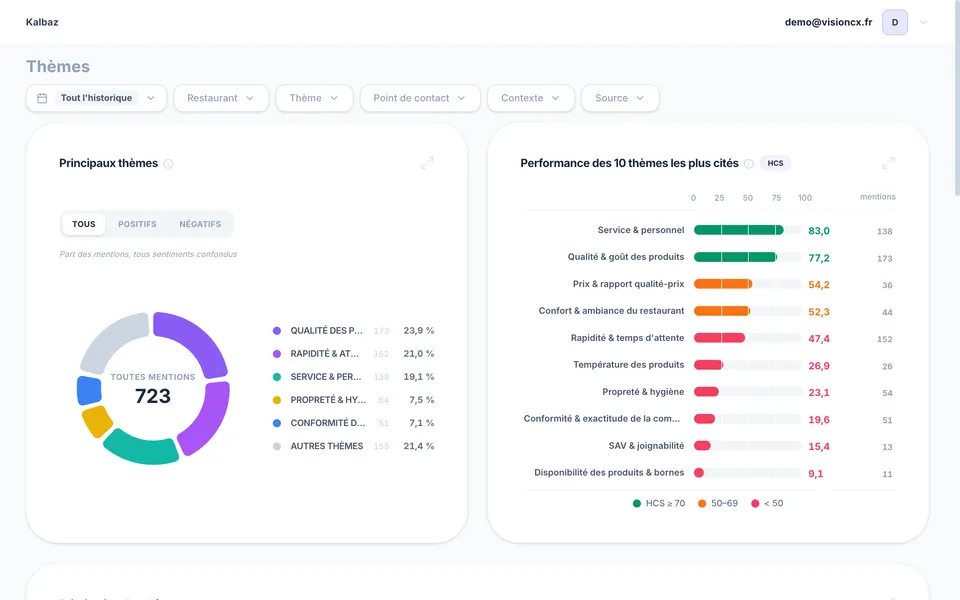Open the Contexte filter dropdown

[x=531, y=98]
